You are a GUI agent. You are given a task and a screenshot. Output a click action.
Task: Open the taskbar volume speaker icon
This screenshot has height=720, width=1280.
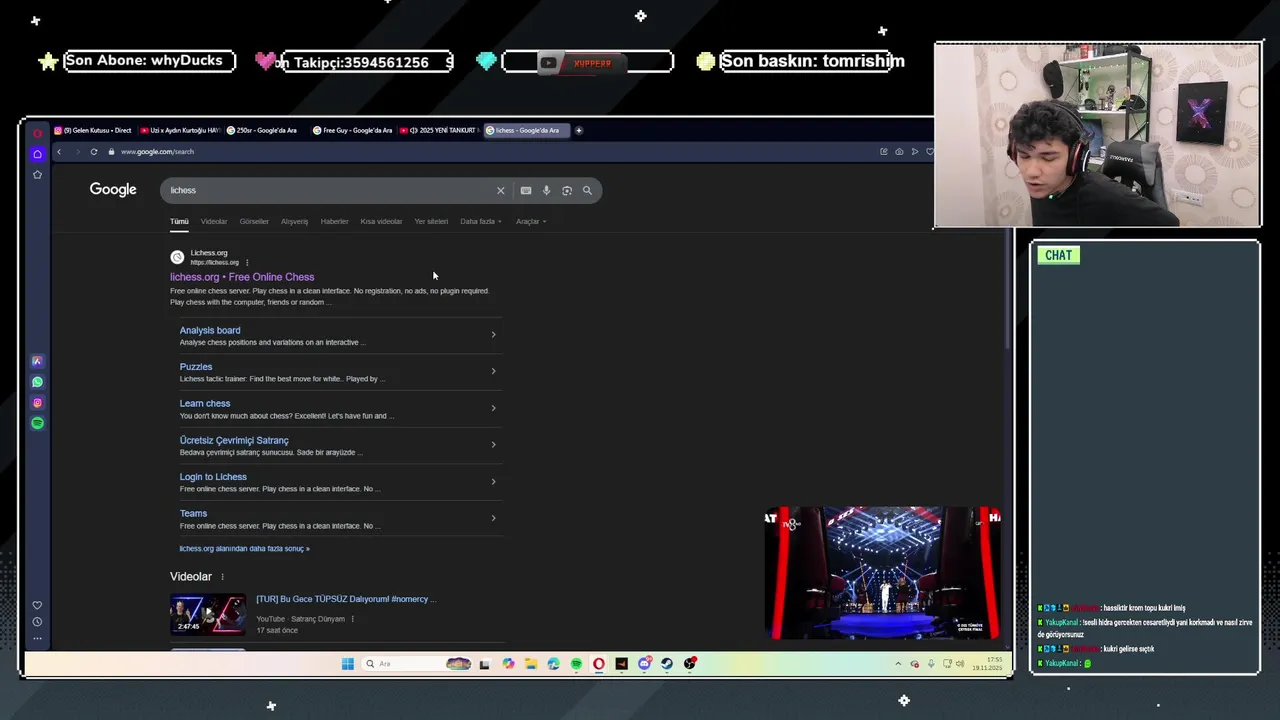point(960,664)
